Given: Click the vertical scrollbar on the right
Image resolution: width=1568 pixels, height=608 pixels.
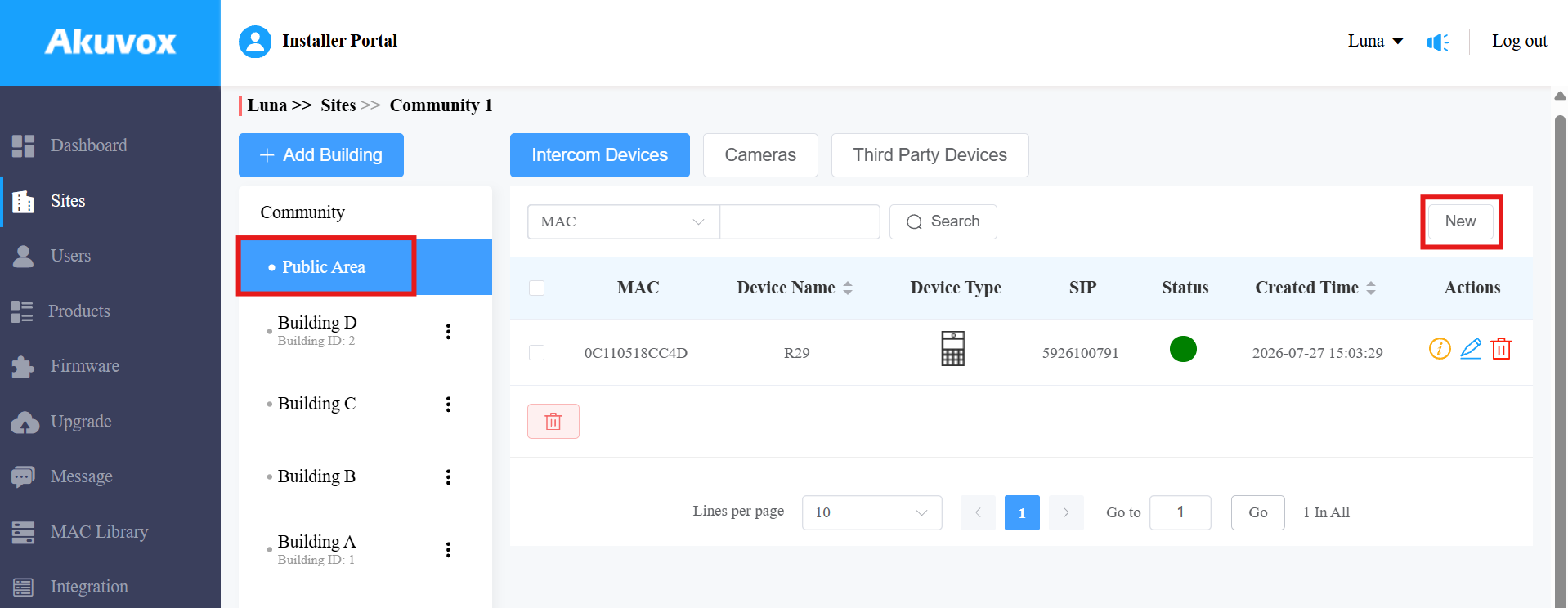Looking at the screenshot, I should click(1560, 360).
